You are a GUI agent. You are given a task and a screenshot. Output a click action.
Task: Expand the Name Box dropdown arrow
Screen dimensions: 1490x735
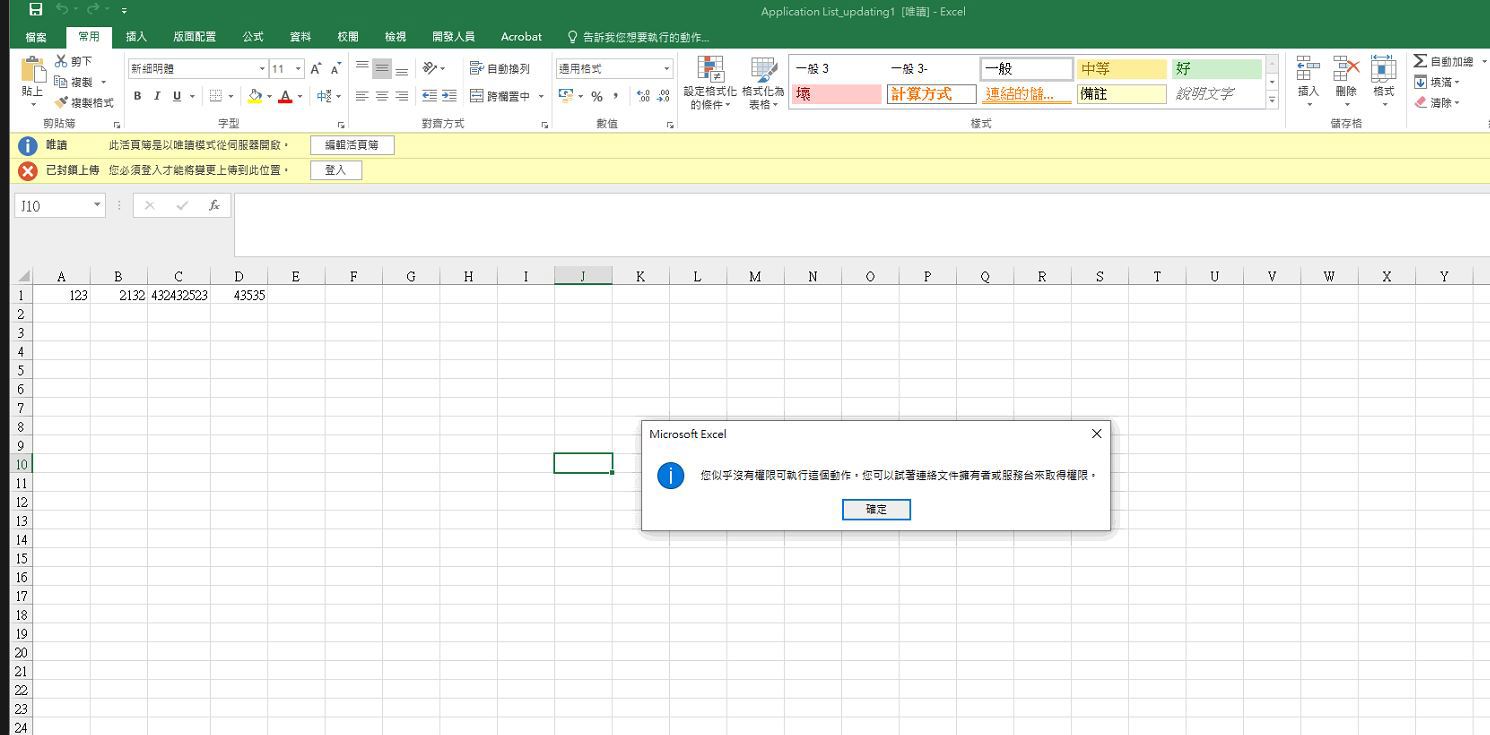coord(97,205)
